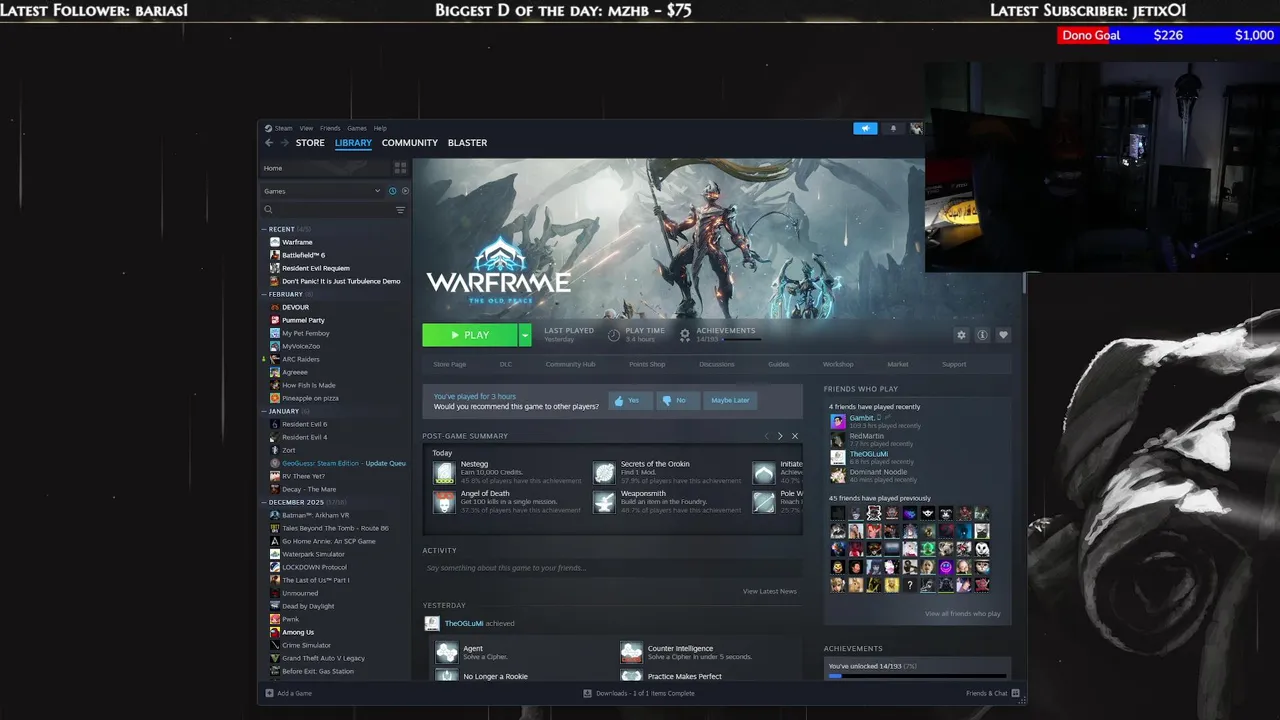Image resolution: width=1280 pixels, height=720 pixels.
Task: Go back with the Steam back arrow
Action: point(268,143)
